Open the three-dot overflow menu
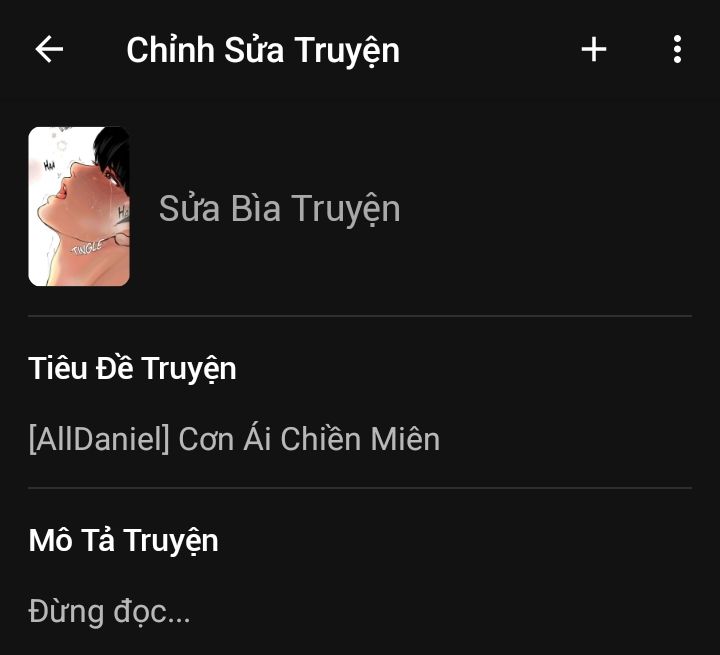Image resolution: width=720 pixels, height=655 pixels. point(677,49)
